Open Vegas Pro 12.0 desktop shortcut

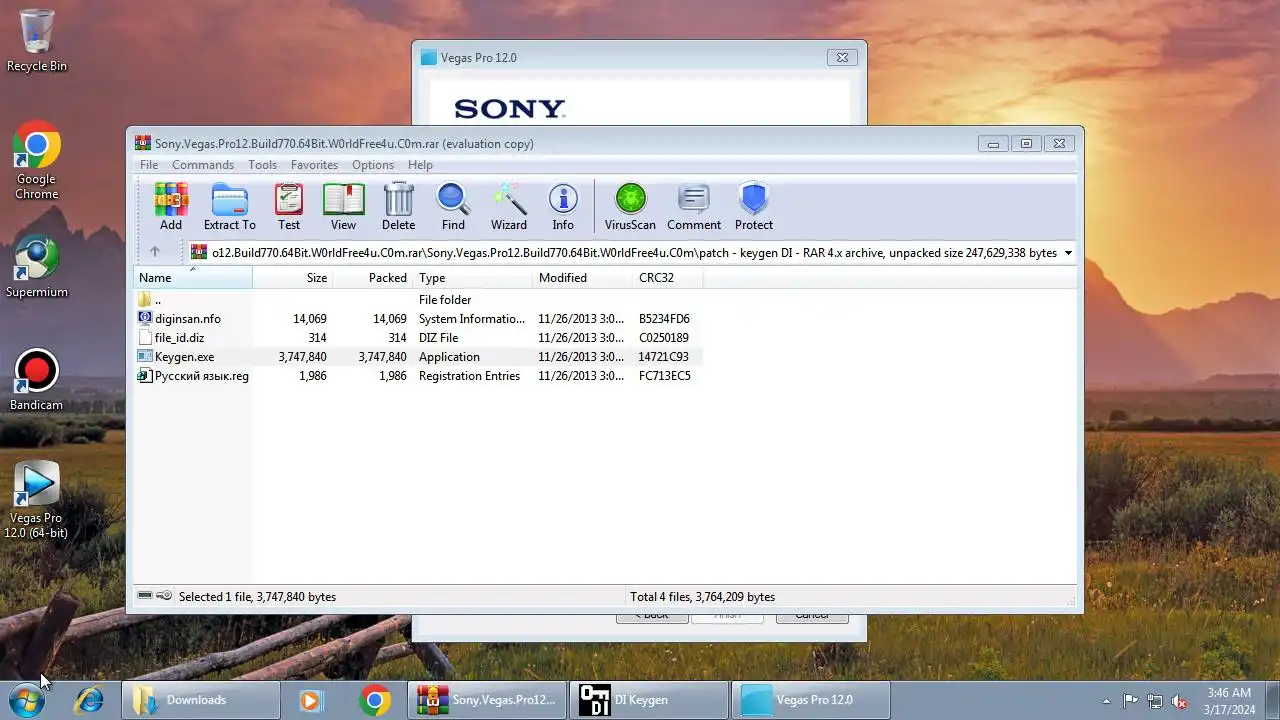pos(37,500)
